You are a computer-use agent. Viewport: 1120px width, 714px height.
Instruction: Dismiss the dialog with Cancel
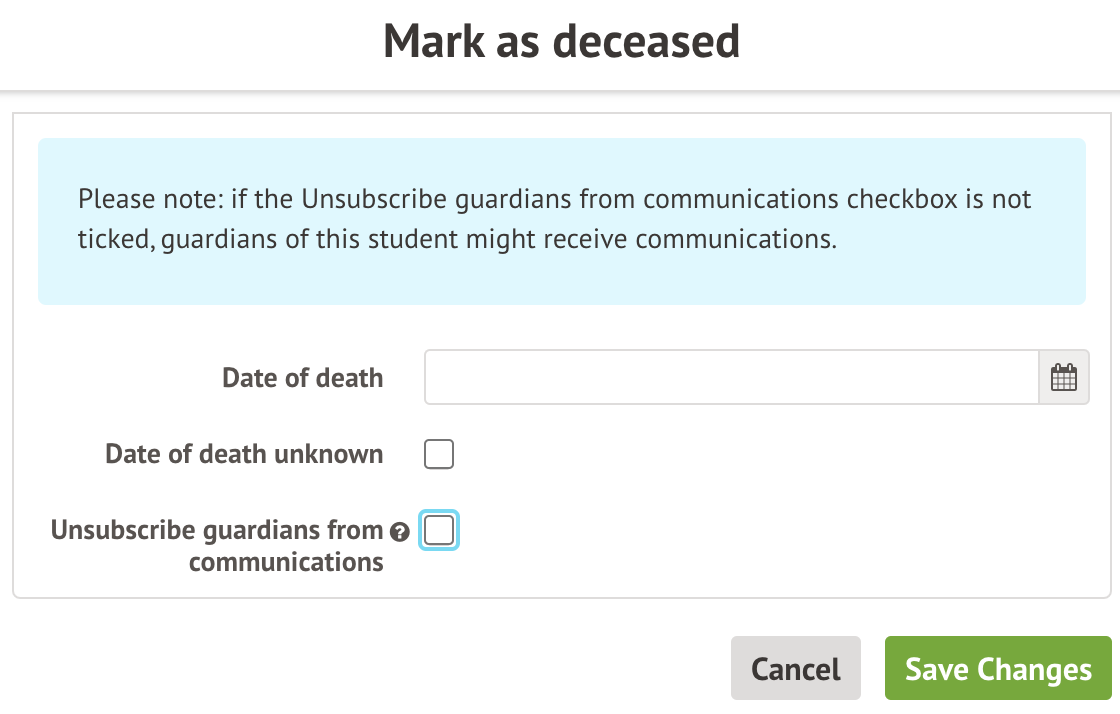795,668
